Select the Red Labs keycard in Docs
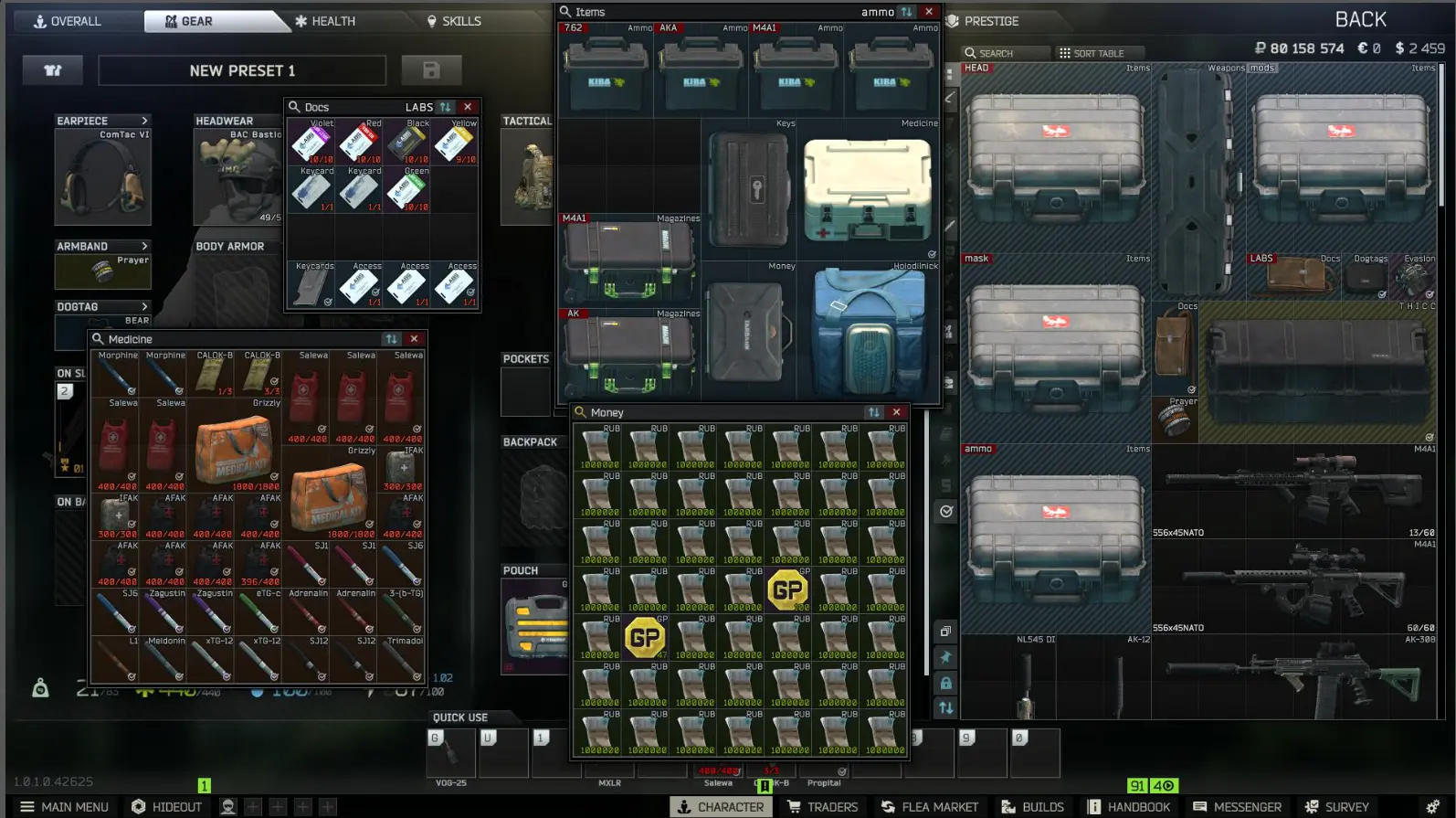Screen dimensions: 1456x818 [x=359, y=141]
